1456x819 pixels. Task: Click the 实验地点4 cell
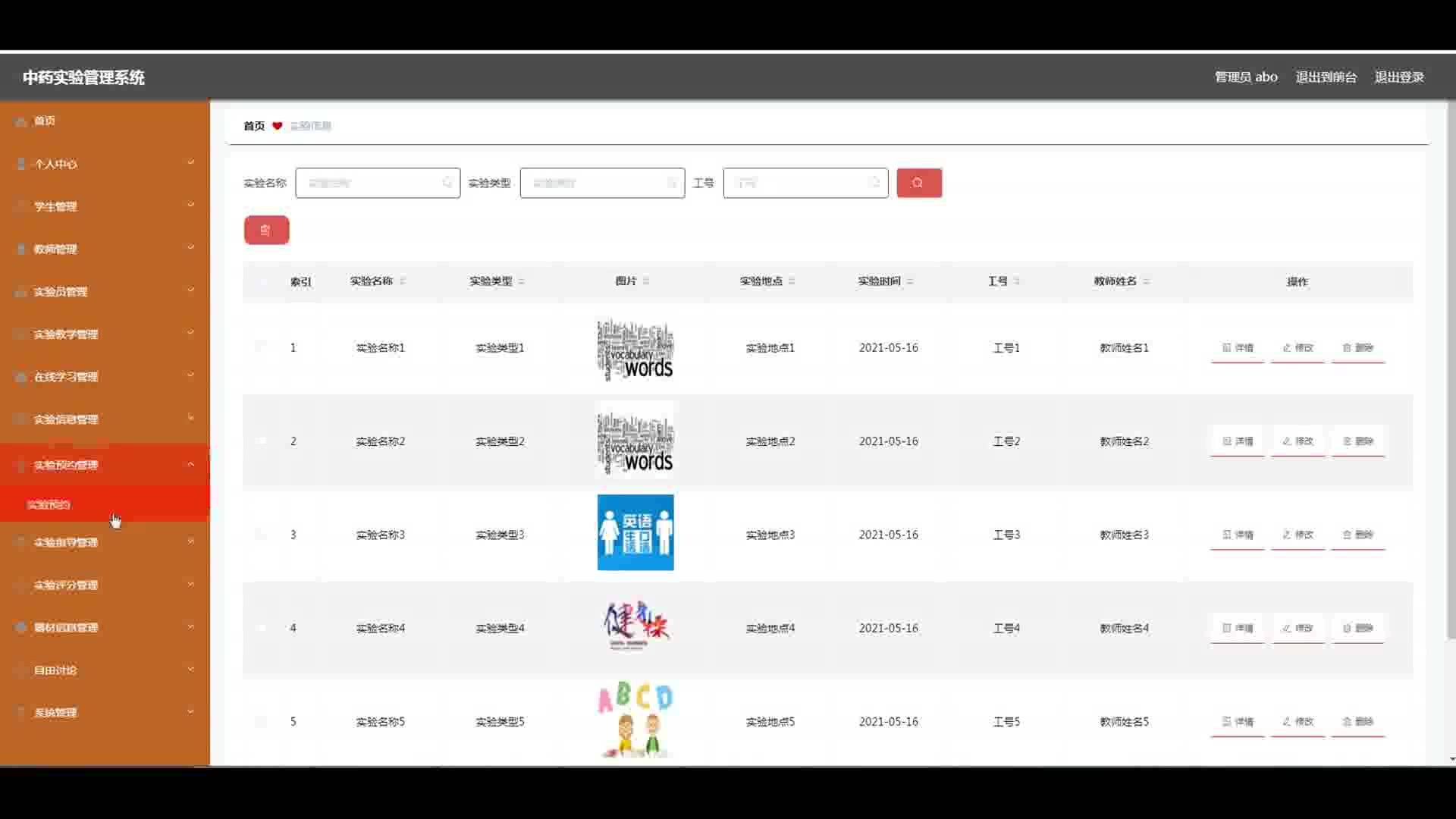click(x=770, y=628)
